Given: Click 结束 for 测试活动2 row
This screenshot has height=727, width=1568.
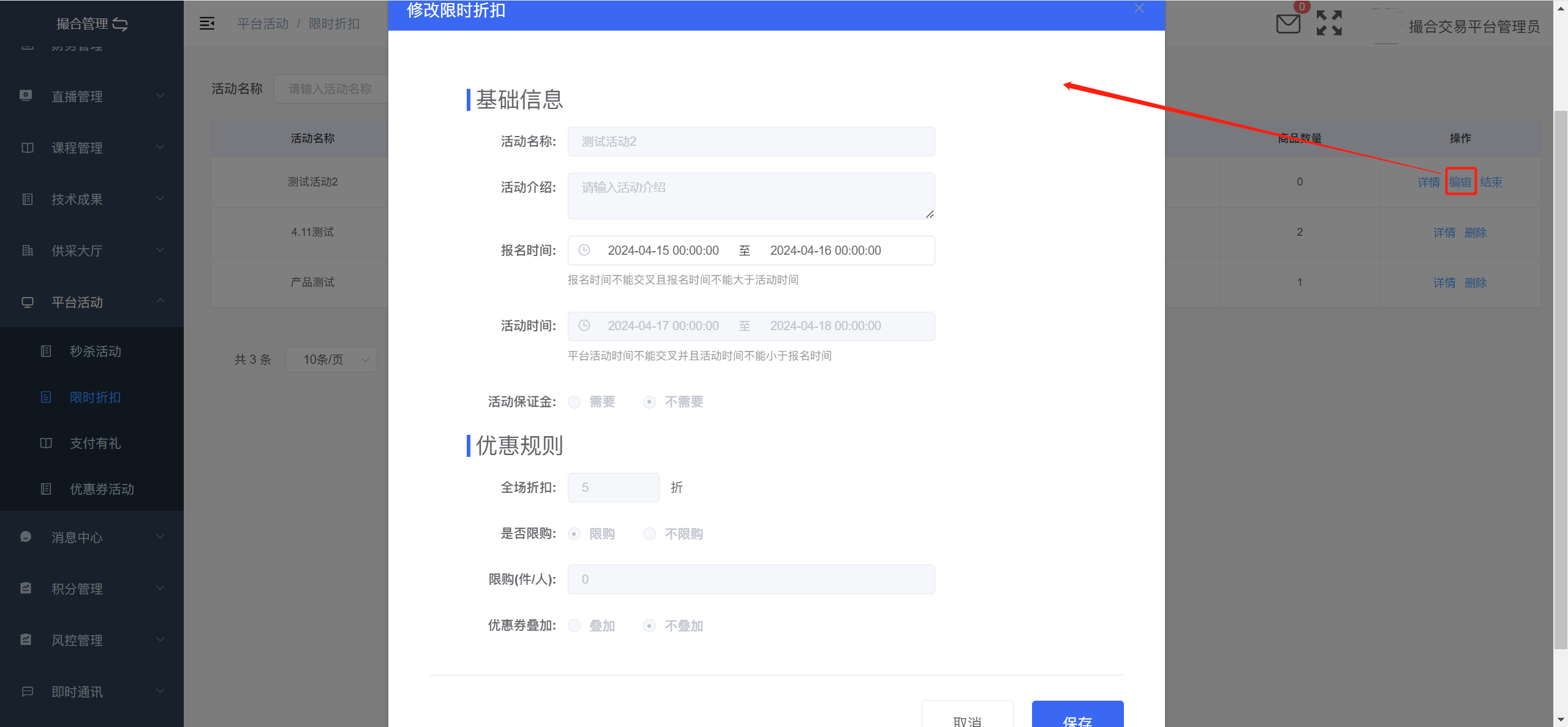Looking at the screenshot, I should click(1491, 182).
